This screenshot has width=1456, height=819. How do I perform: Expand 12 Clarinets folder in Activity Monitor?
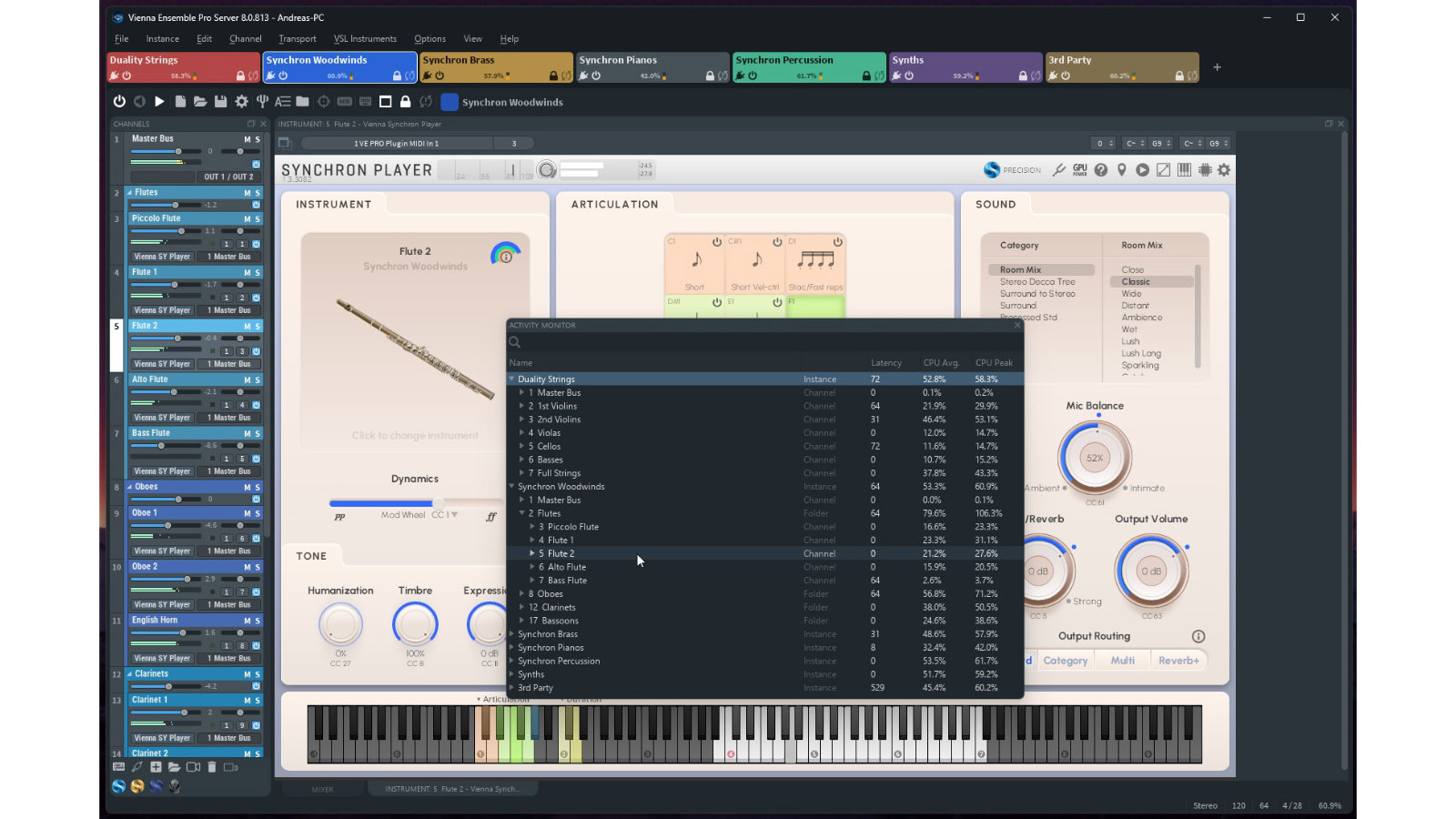(521, 607)
